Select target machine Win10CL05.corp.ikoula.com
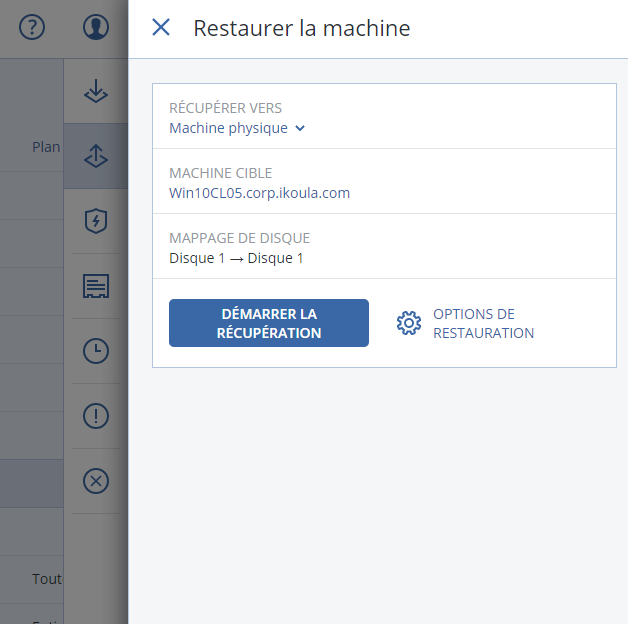The image size is (628, 624). pyautogui.click(x=260, y=193)
